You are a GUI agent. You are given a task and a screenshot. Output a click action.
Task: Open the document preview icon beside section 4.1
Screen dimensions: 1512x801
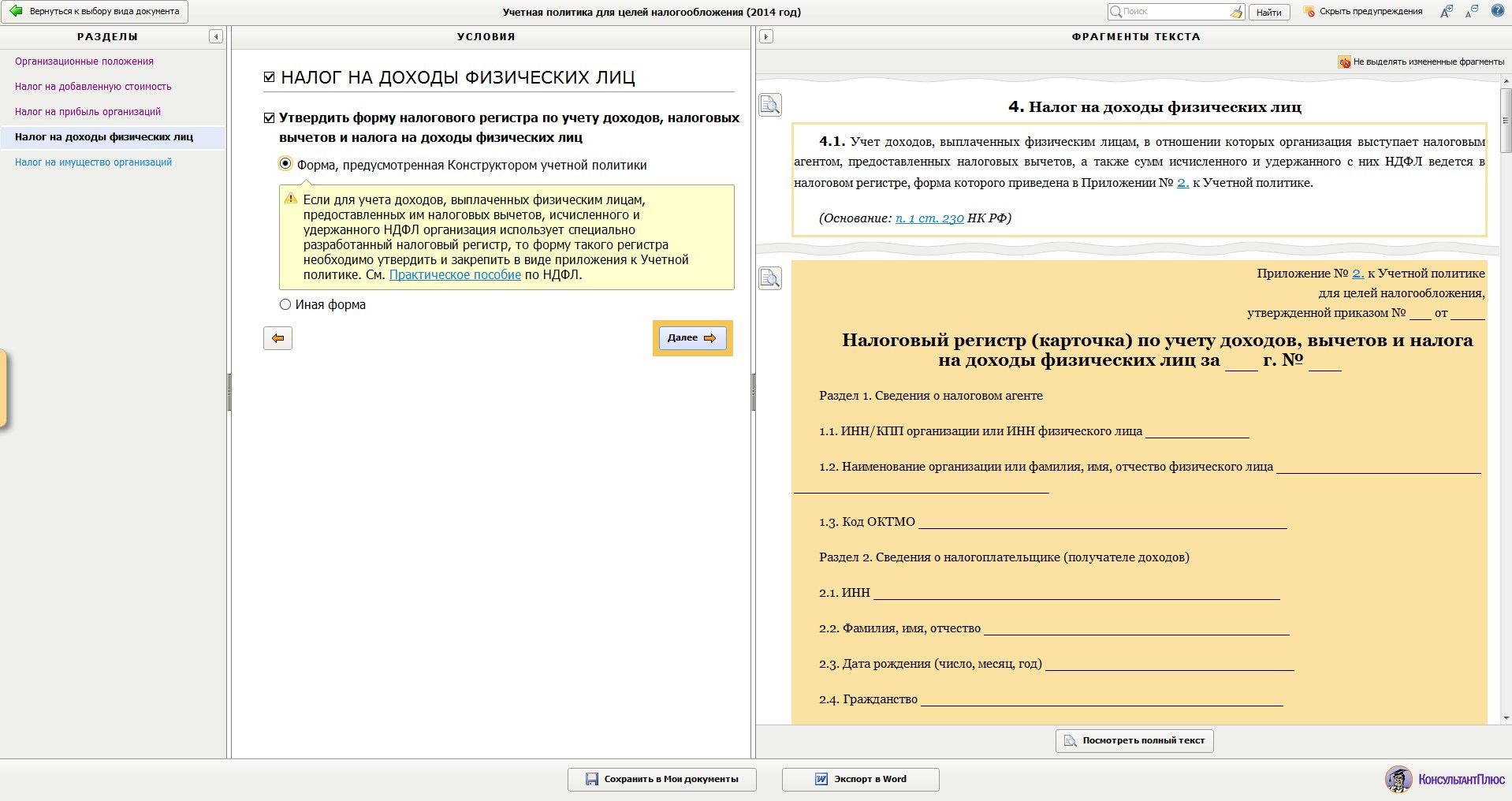[769, 105]
